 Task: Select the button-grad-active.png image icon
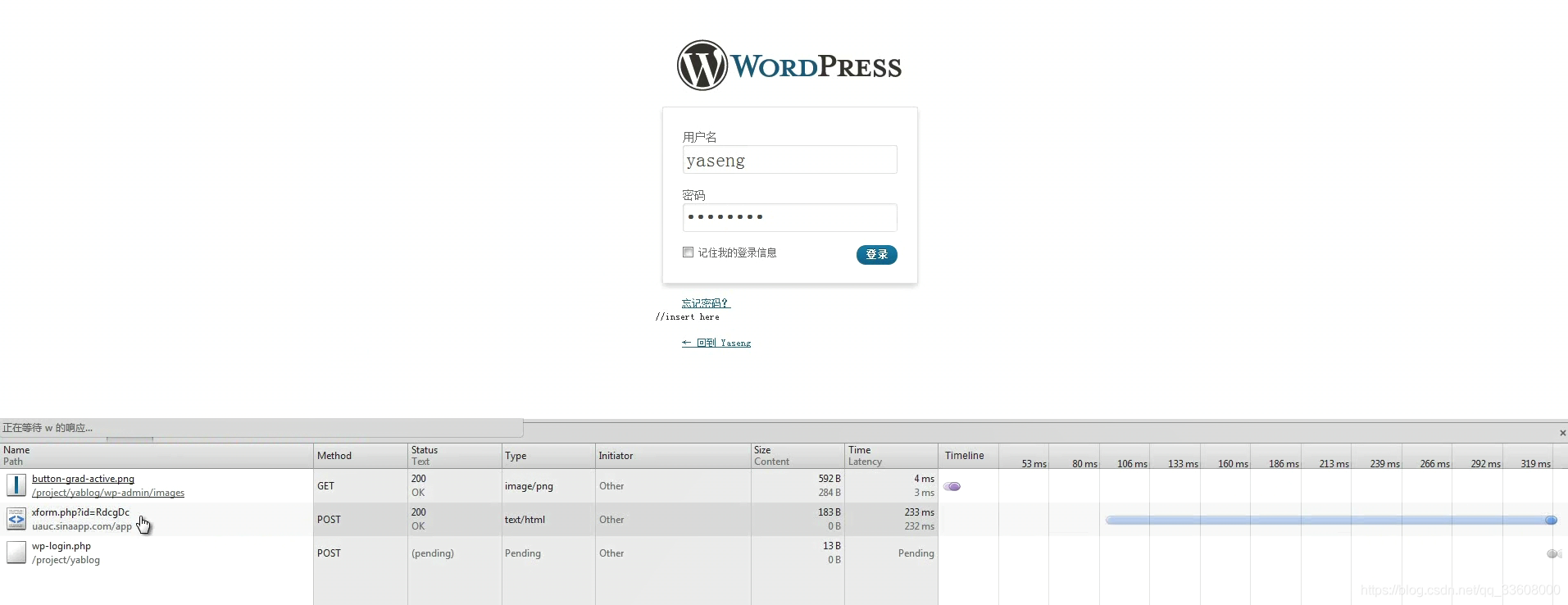16,485
